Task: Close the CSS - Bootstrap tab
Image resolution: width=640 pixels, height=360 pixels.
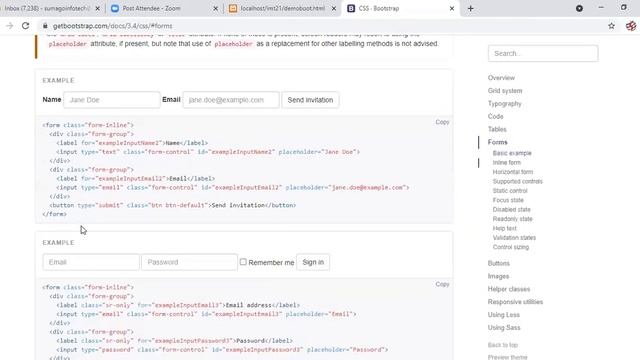Action: click(452, 8)
